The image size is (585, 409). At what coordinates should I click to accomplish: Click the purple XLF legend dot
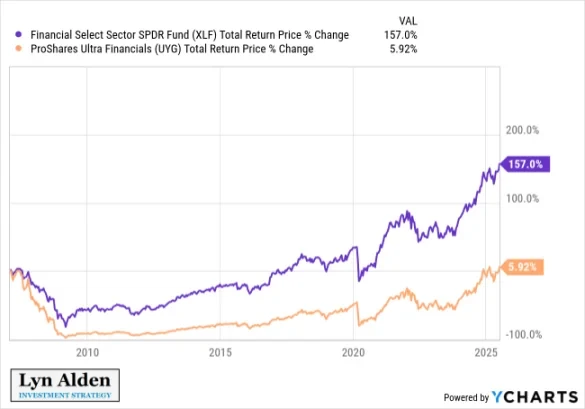19,35
